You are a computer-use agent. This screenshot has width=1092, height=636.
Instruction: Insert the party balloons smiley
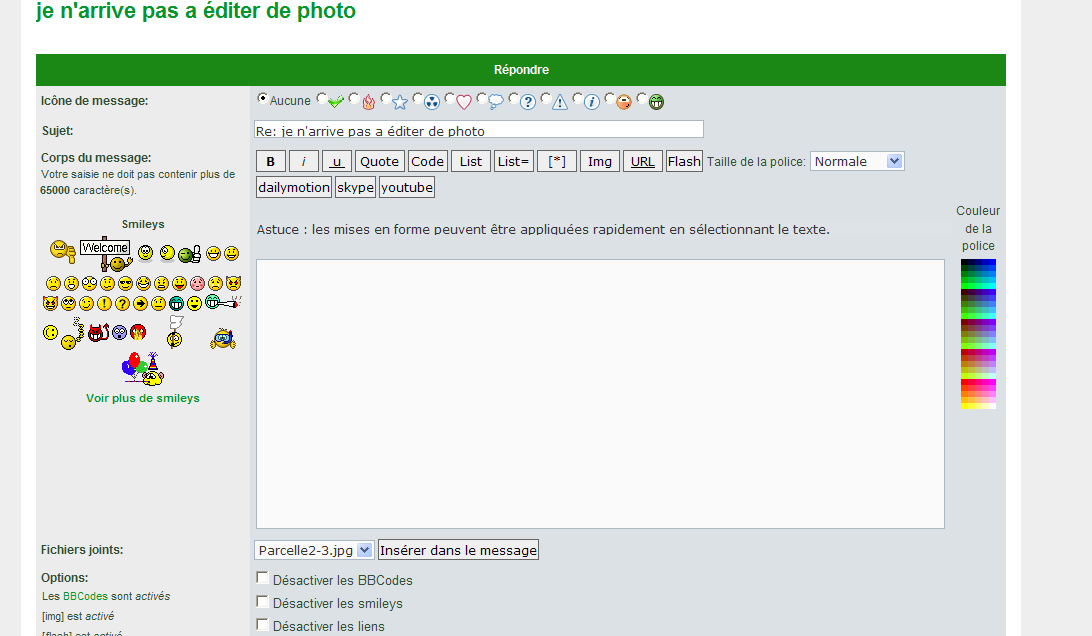click(x=142, y=369)
